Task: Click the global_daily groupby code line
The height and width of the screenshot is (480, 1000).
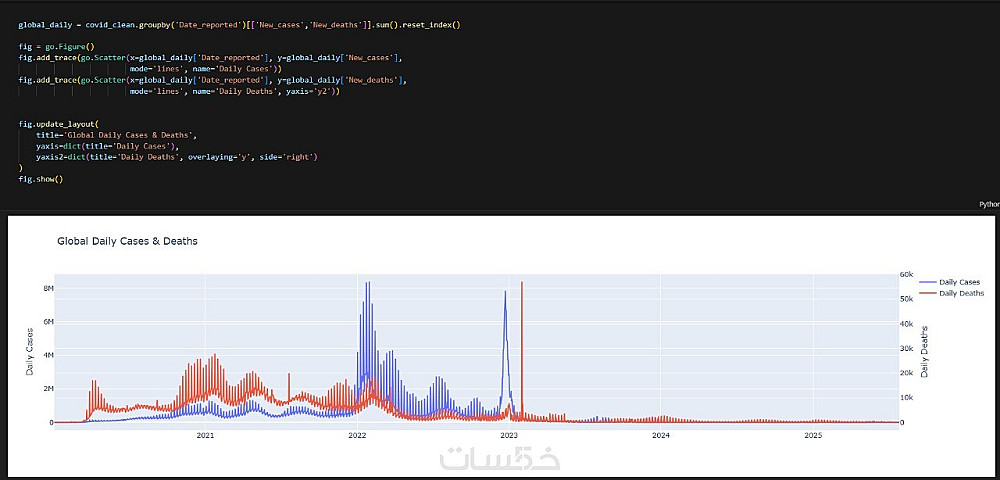Action: pos(239,25)
